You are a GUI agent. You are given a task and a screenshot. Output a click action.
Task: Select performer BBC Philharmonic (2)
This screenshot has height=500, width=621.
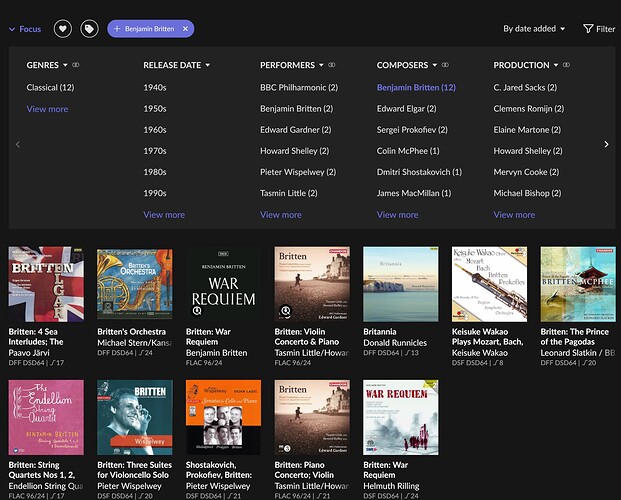(299, 88)
